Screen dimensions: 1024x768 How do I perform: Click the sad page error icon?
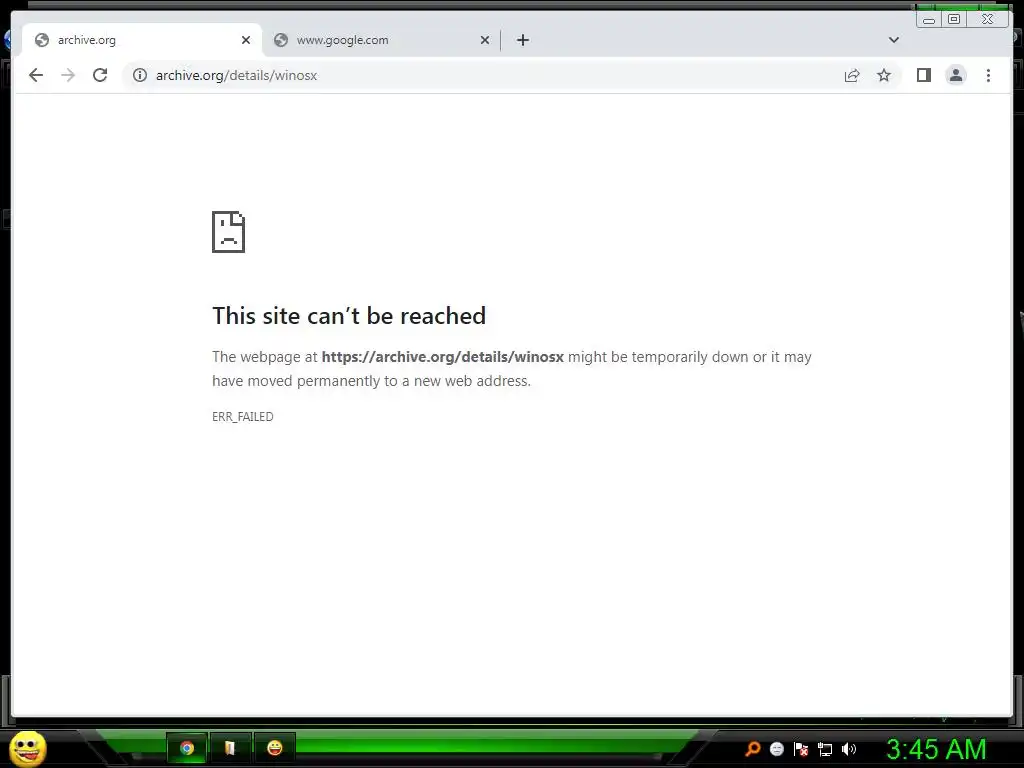pyautogui.click(x=229, y=232)
